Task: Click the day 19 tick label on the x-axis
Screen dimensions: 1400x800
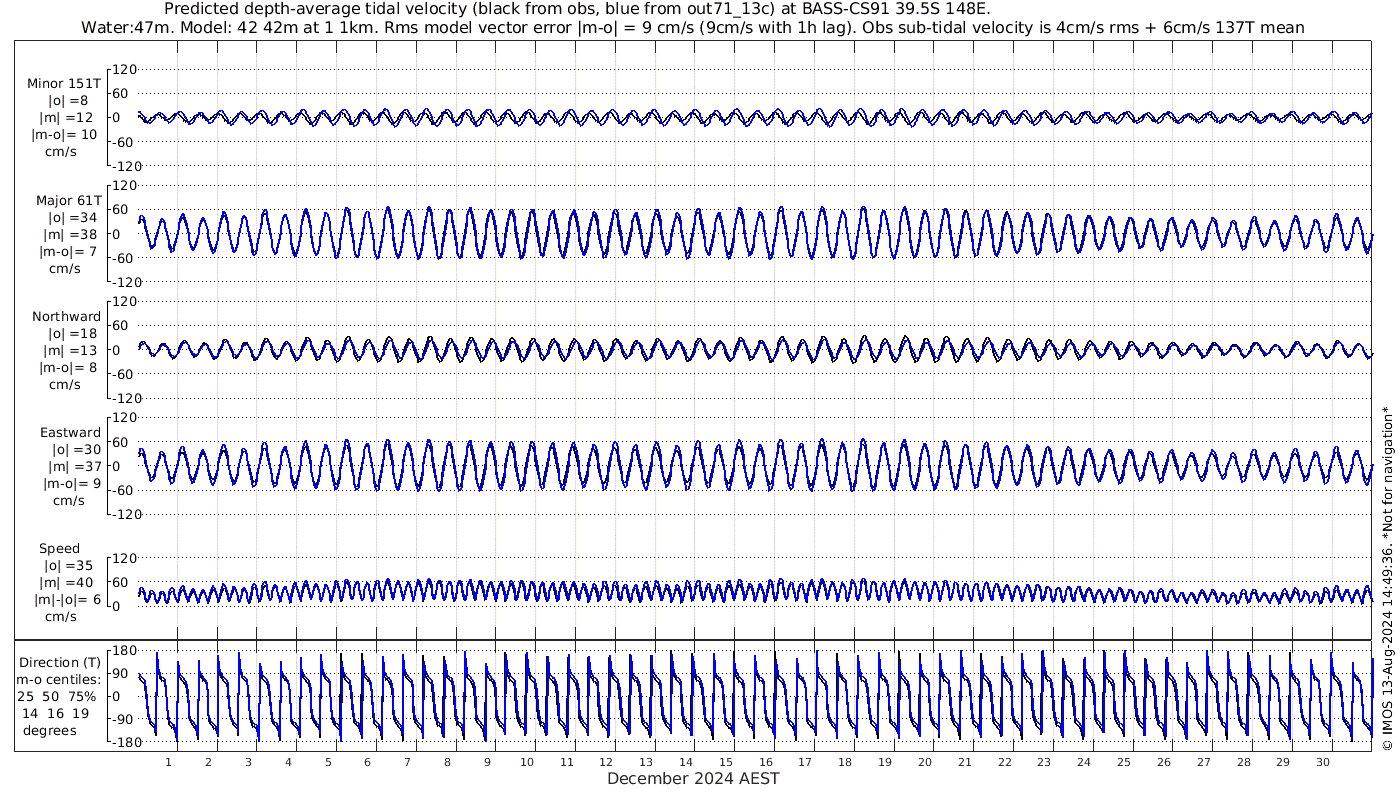Action: pyautogui.click(x=884, y=762)
